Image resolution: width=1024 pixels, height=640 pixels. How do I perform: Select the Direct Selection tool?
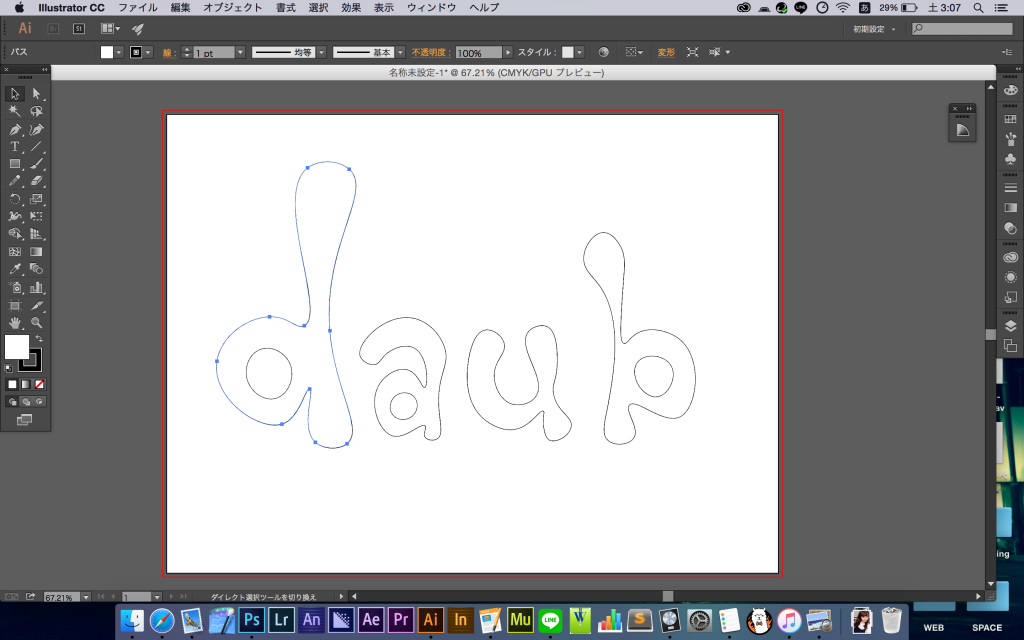click(37, 94)
